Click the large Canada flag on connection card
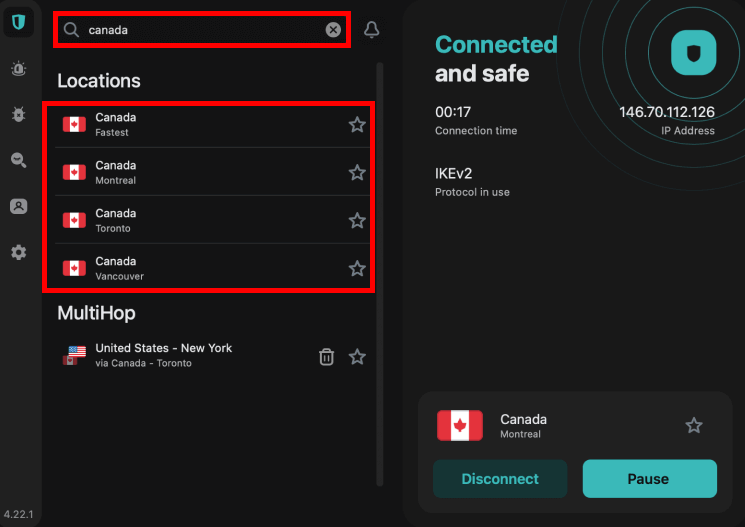Screen dimensions: 745x527 pos(459,425)
